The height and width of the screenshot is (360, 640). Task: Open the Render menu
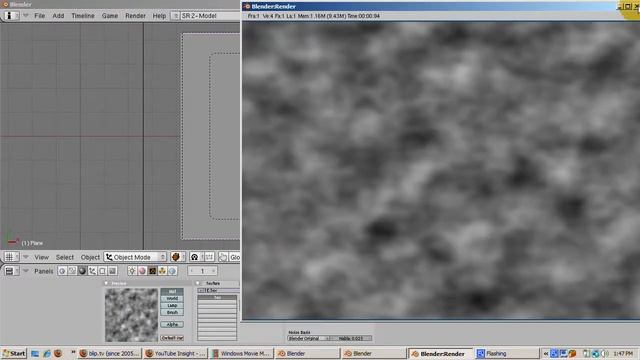135,16
